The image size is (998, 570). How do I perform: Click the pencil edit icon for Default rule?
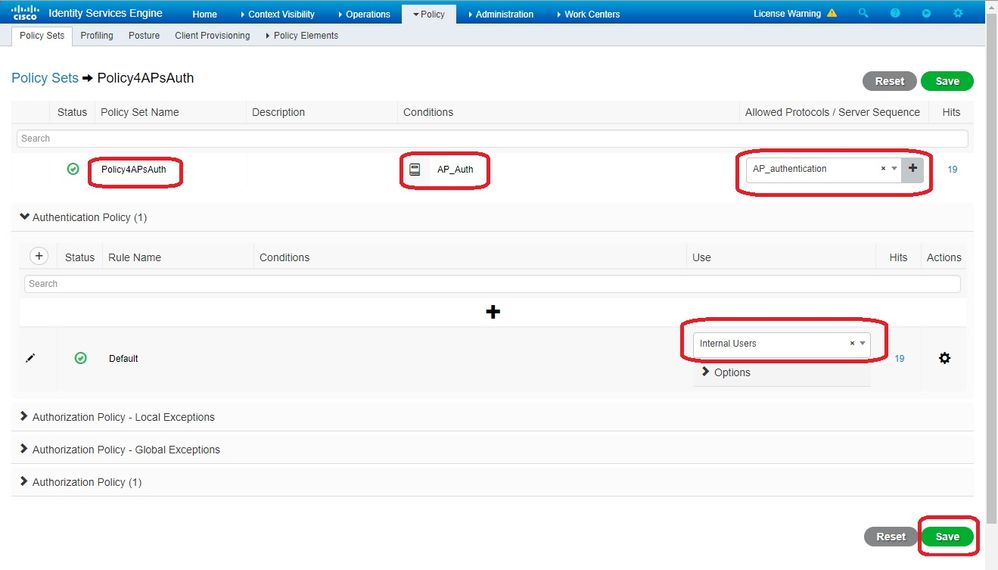(x=30, y=358)
